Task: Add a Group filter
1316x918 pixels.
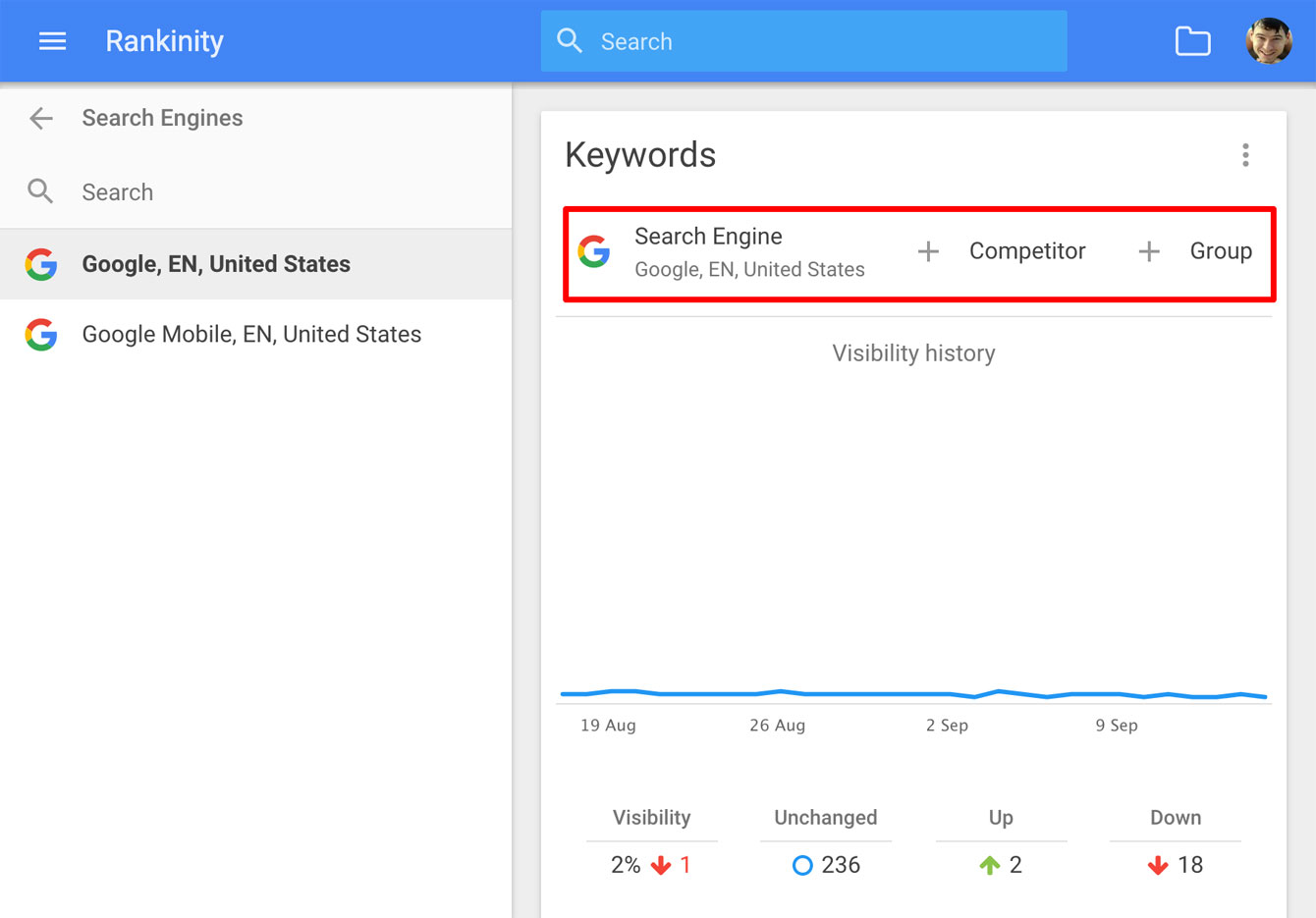Action: click(1195, 252)
